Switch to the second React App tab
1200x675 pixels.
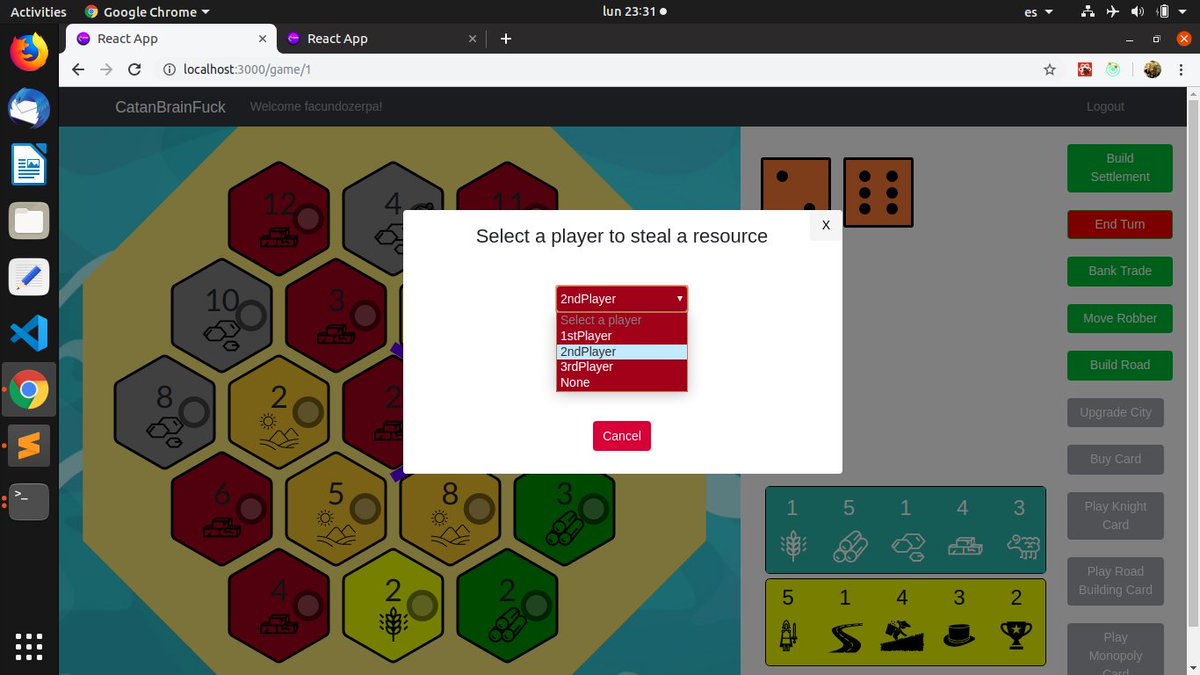pyautogui.click(x=381, y=38)
